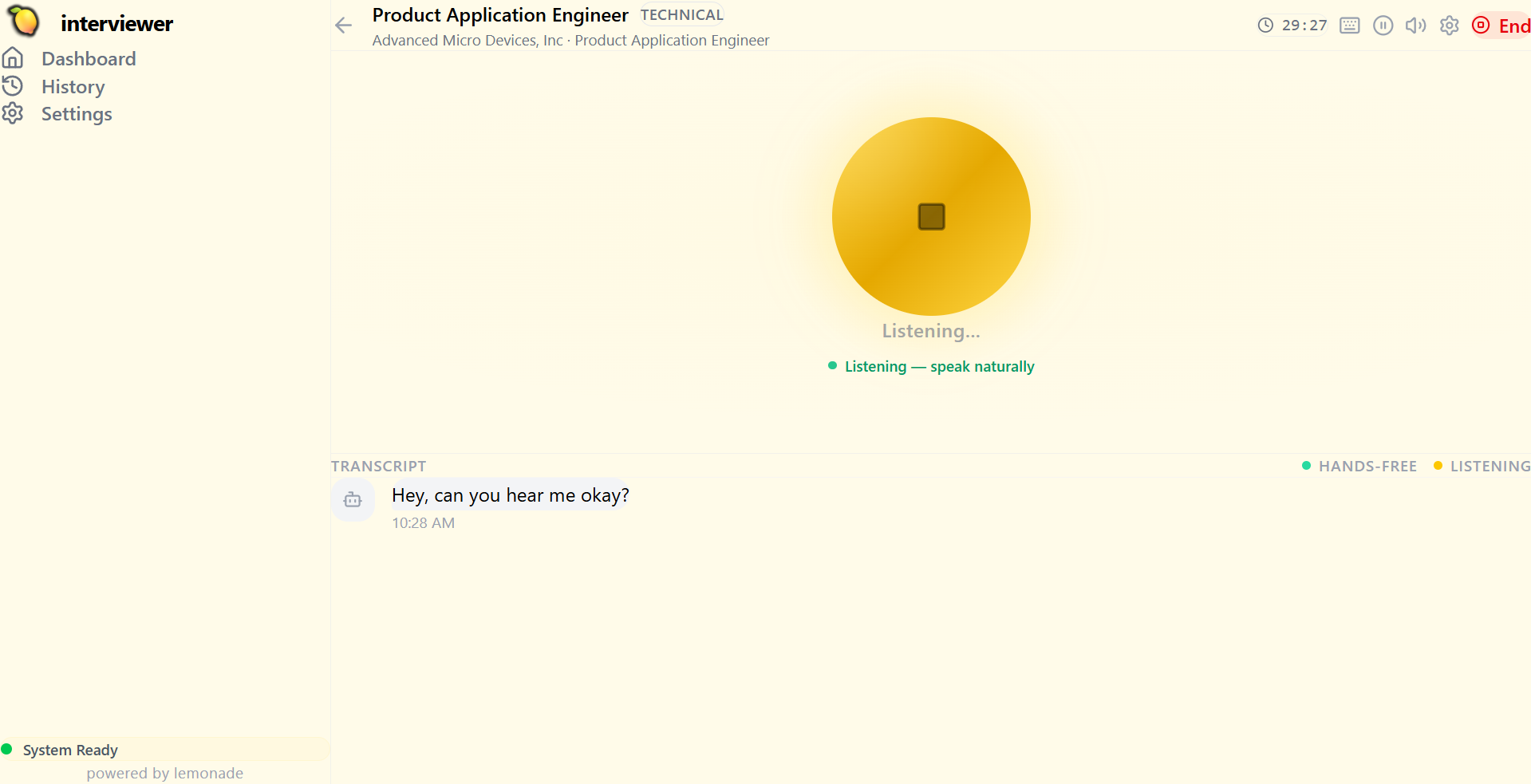End the interview session
1531x784 pixels.
(1501, 26)
